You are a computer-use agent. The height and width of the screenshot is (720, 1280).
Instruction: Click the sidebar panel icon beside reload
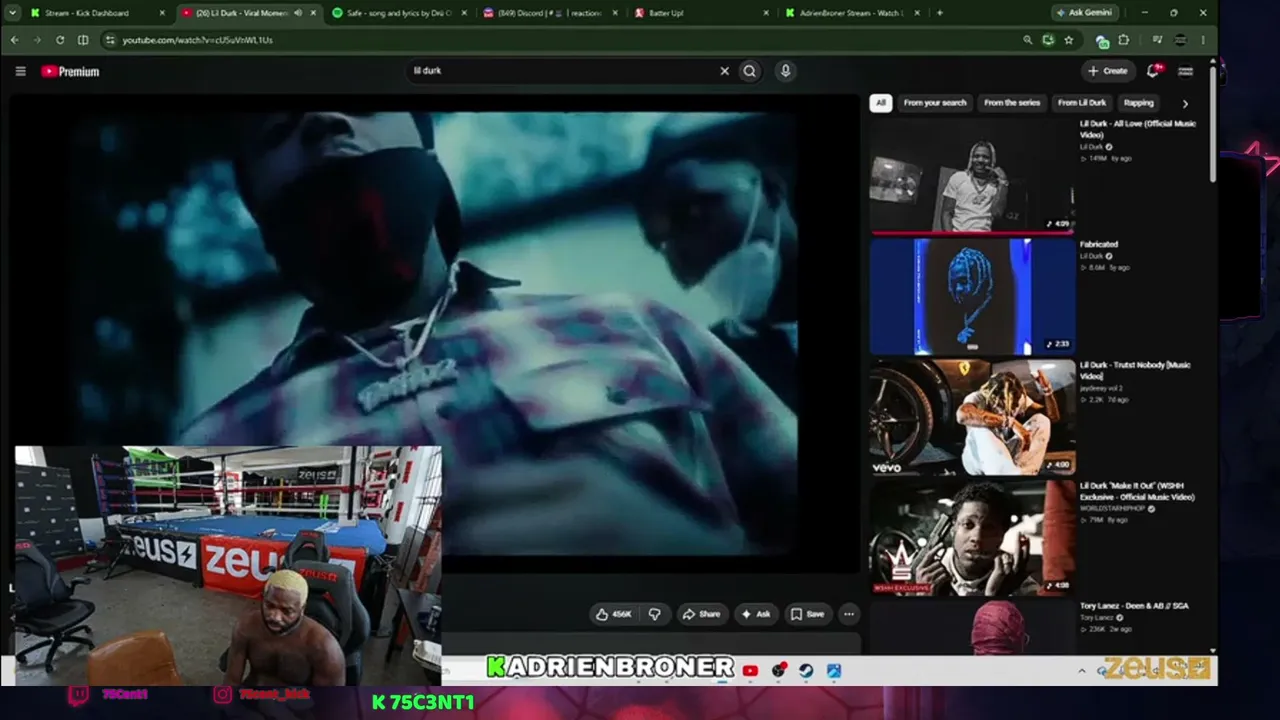[83, 40]
